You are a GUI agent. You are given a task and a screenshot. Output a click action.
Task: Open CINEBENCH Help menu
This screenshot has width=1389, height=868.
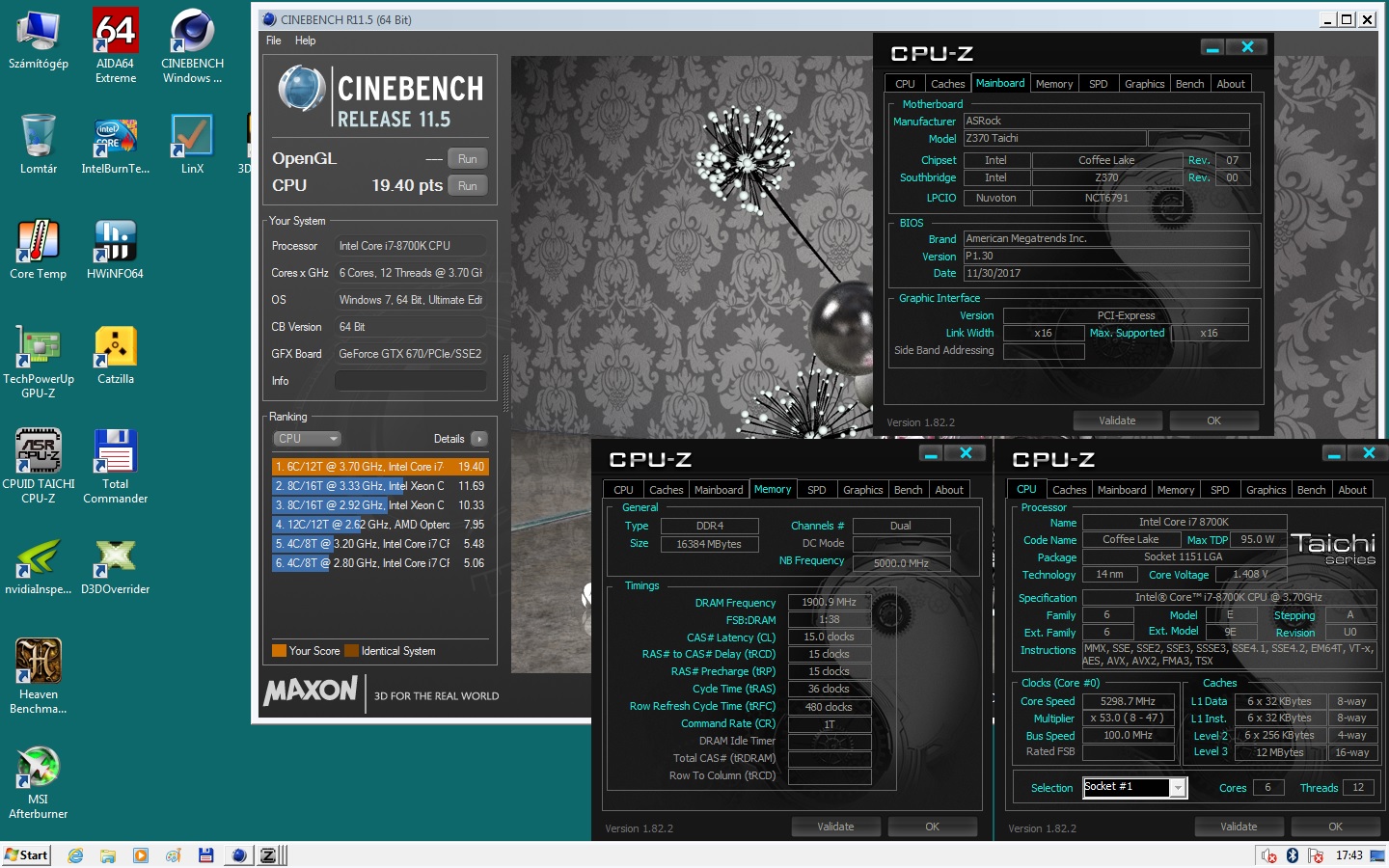coord(305,41)
